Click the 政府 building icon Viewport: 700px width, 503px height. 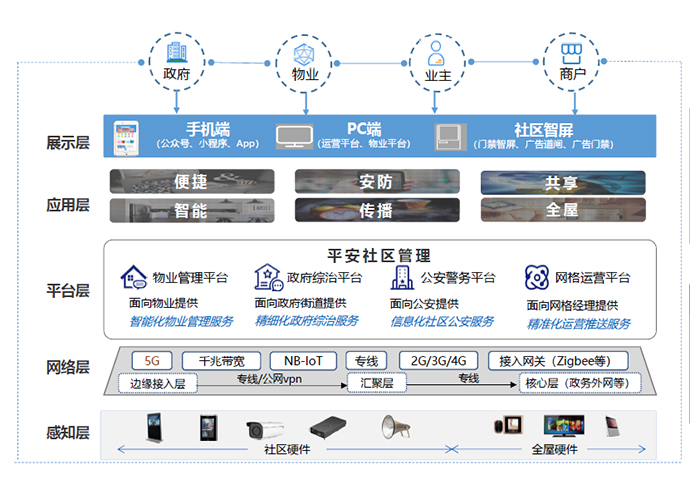[177, 52]
